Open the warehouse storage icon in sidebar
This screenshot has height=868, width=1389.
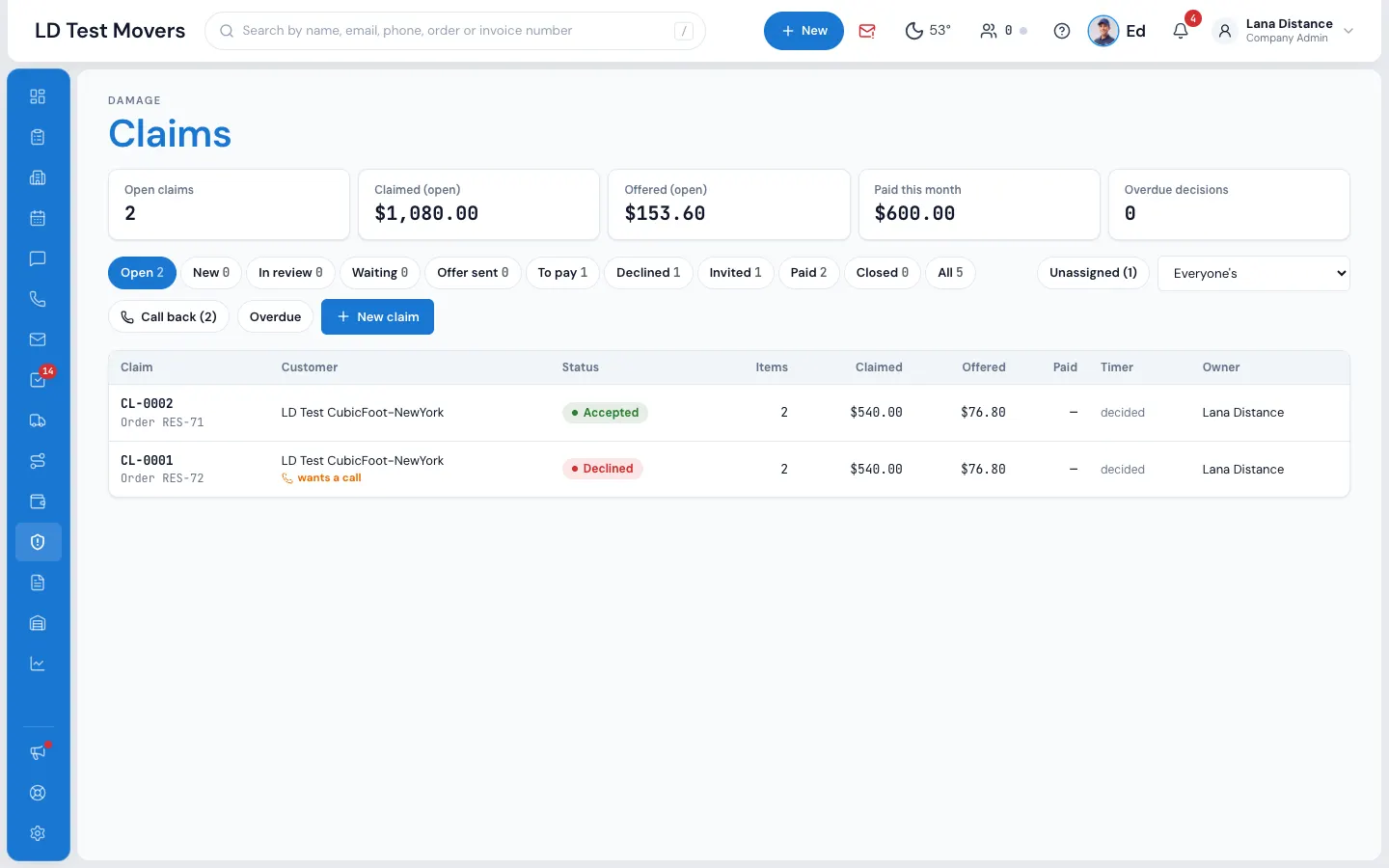coord(38,623)
